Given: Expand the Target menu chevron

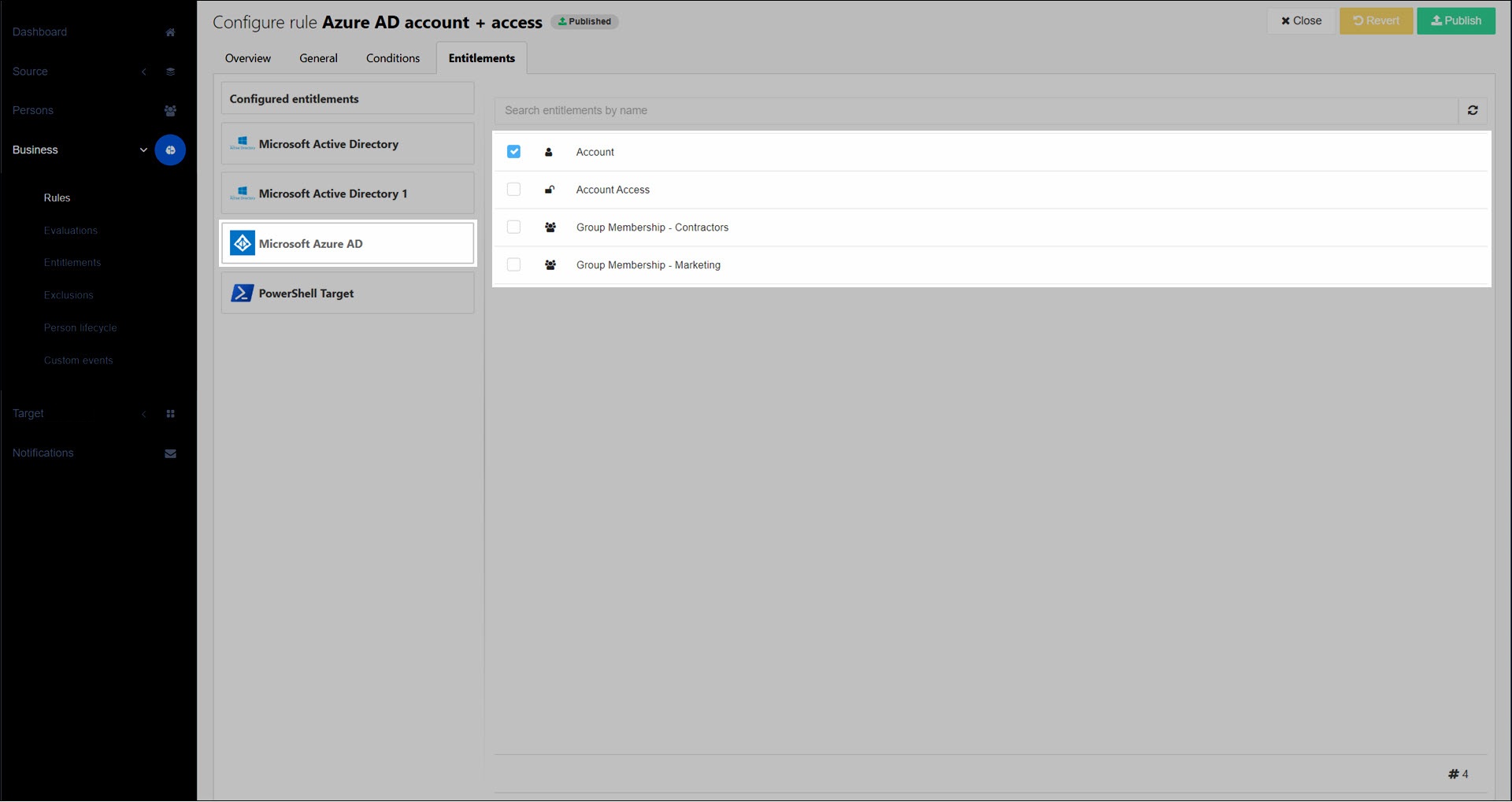Looking at the screenshot, I should [x=143, y=414].
